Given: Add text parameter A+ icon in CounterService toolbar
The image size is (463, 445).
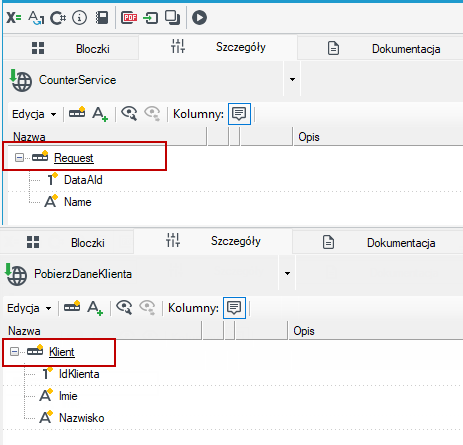Looking at the screenshot, I should coord(100,114).
